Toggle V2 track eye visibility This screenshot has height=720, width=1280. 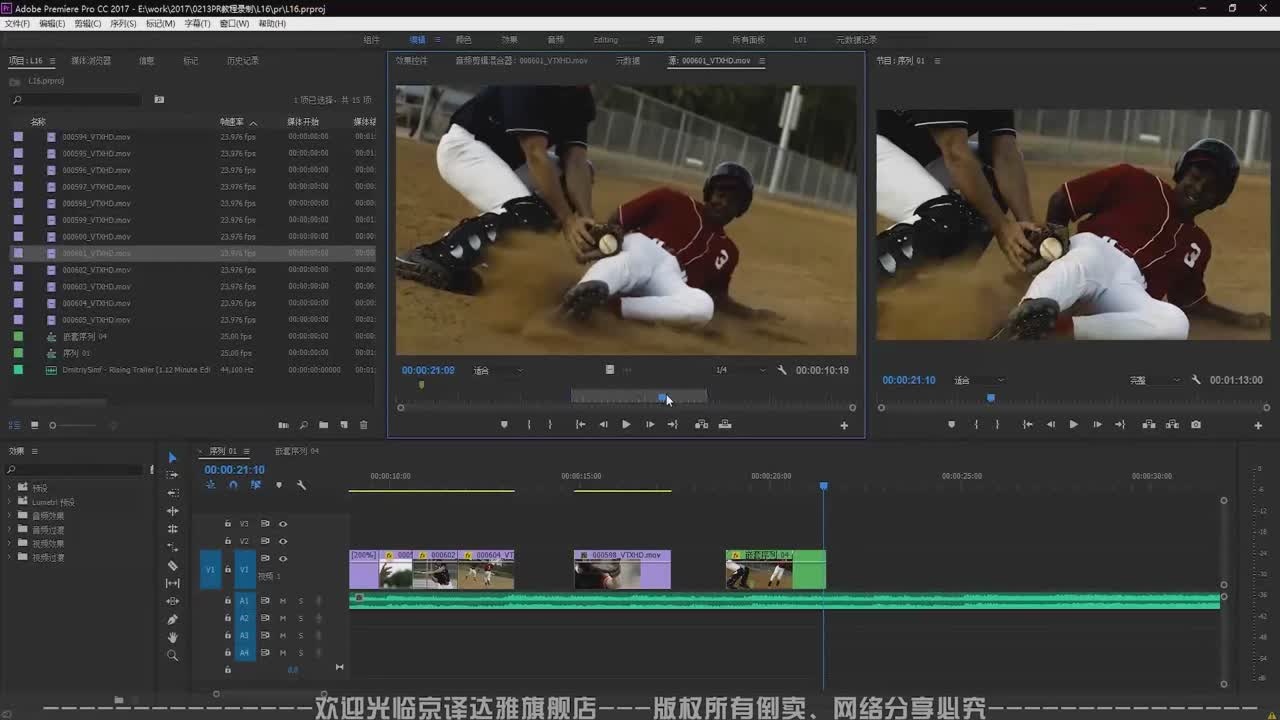coord(283,541)
